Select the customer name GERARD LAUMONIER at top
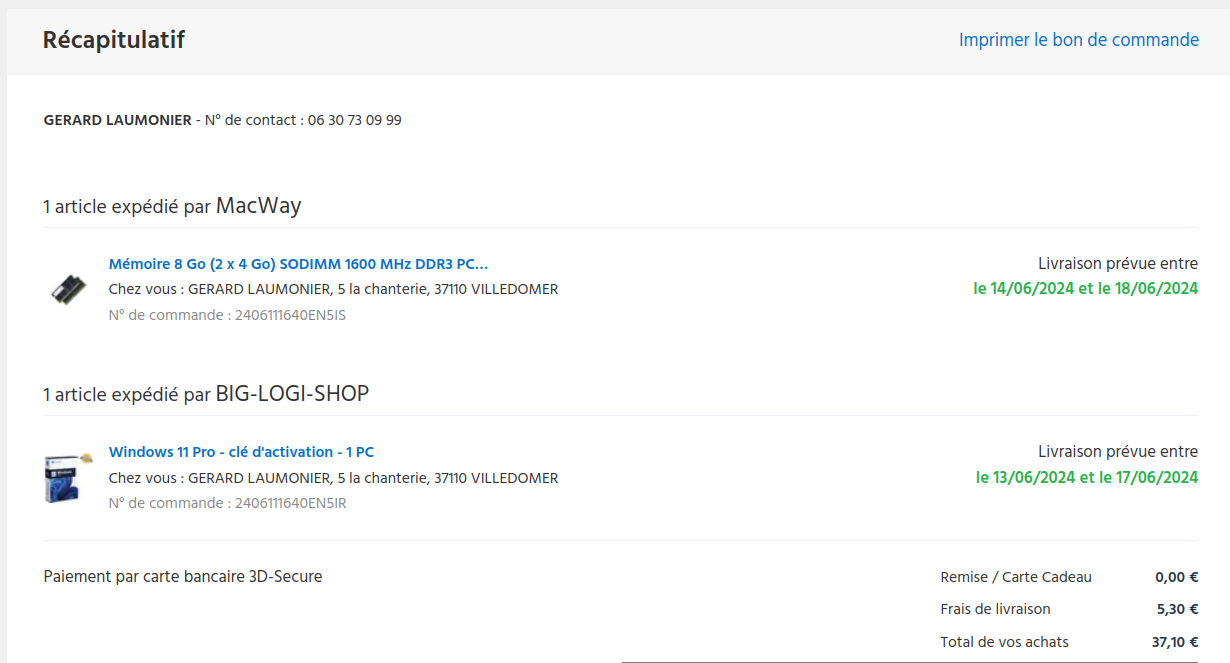This screenshot has height=663, width=1230. tap(117, 120)
